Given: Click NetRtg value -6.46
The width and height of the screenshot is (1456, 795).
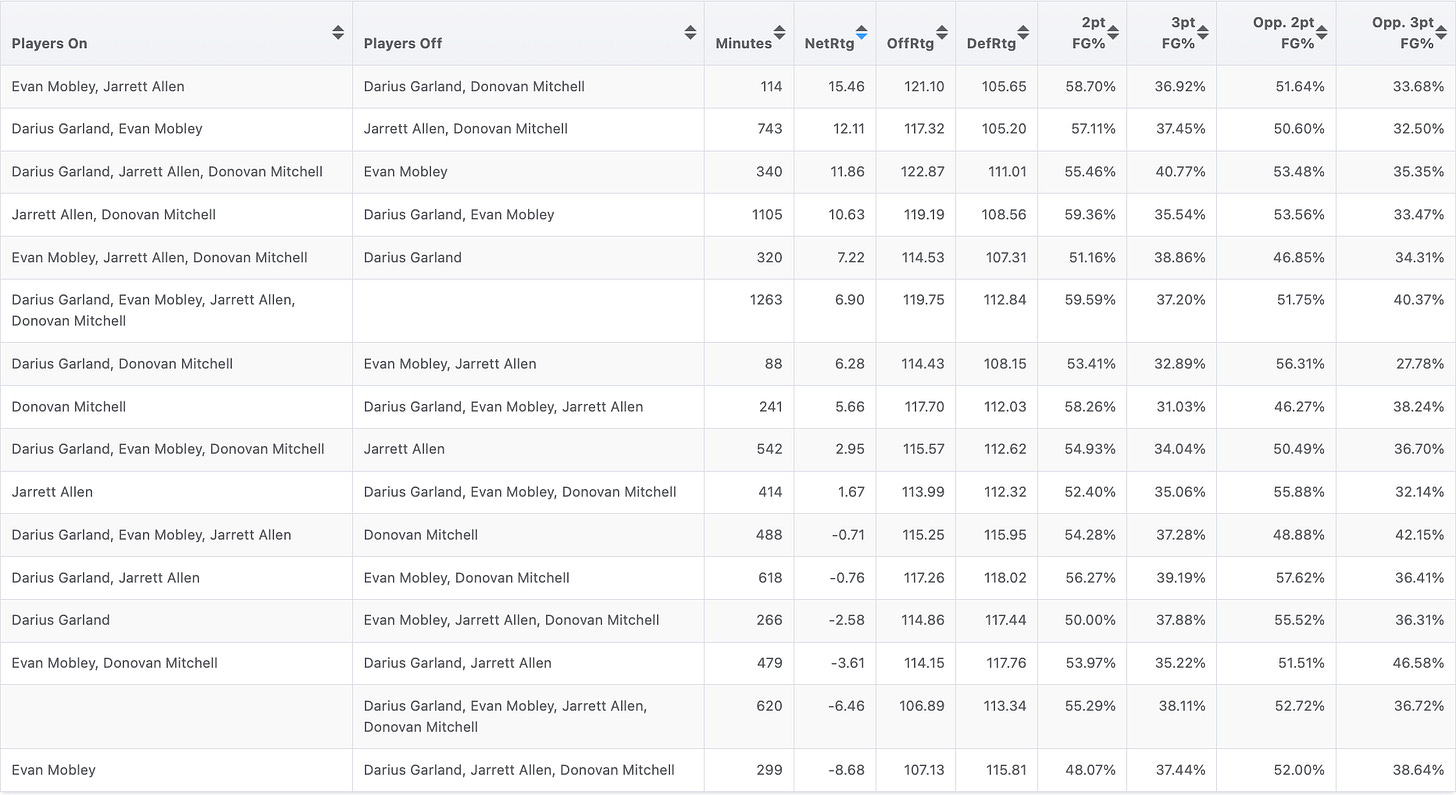Looking at the screenshot, I should coord(848,706).
